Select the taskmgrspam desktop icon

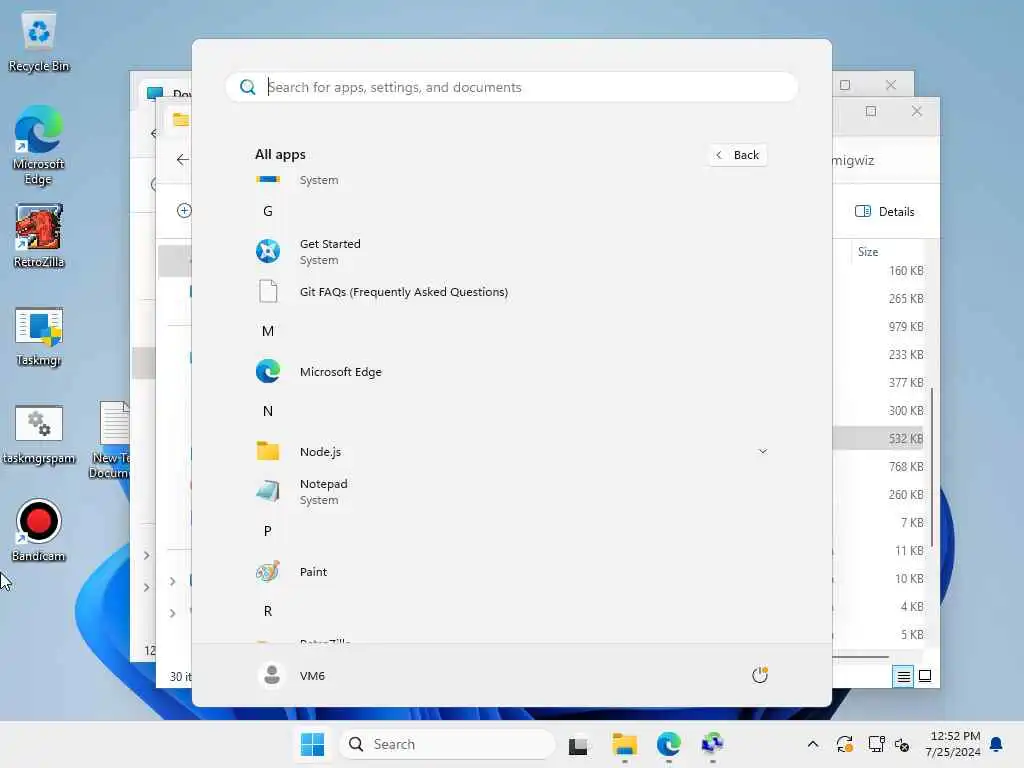pos(39,434)
